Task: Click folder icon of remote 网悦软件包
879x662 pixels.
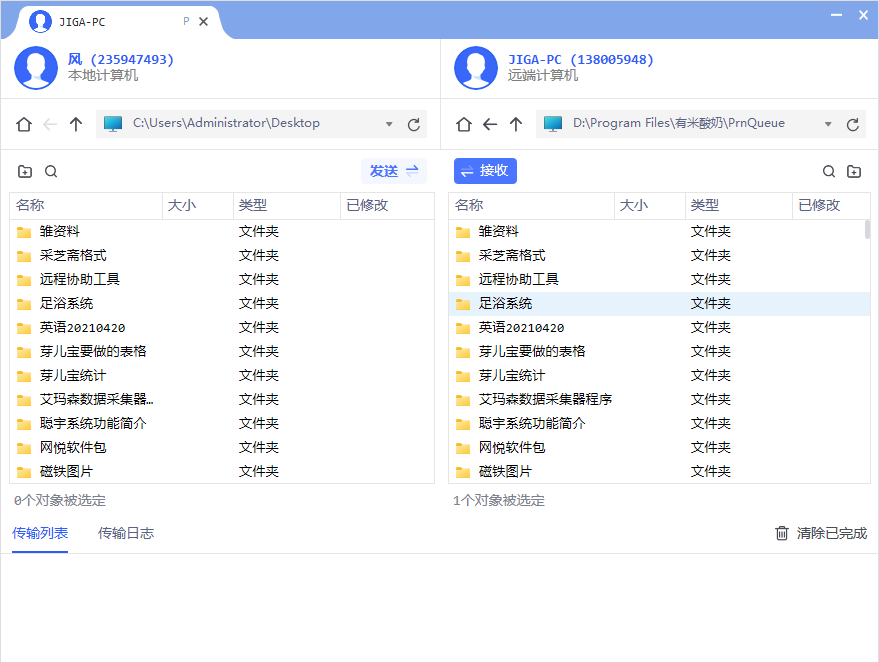Action: pyautogui.click(x=462, y=448)
